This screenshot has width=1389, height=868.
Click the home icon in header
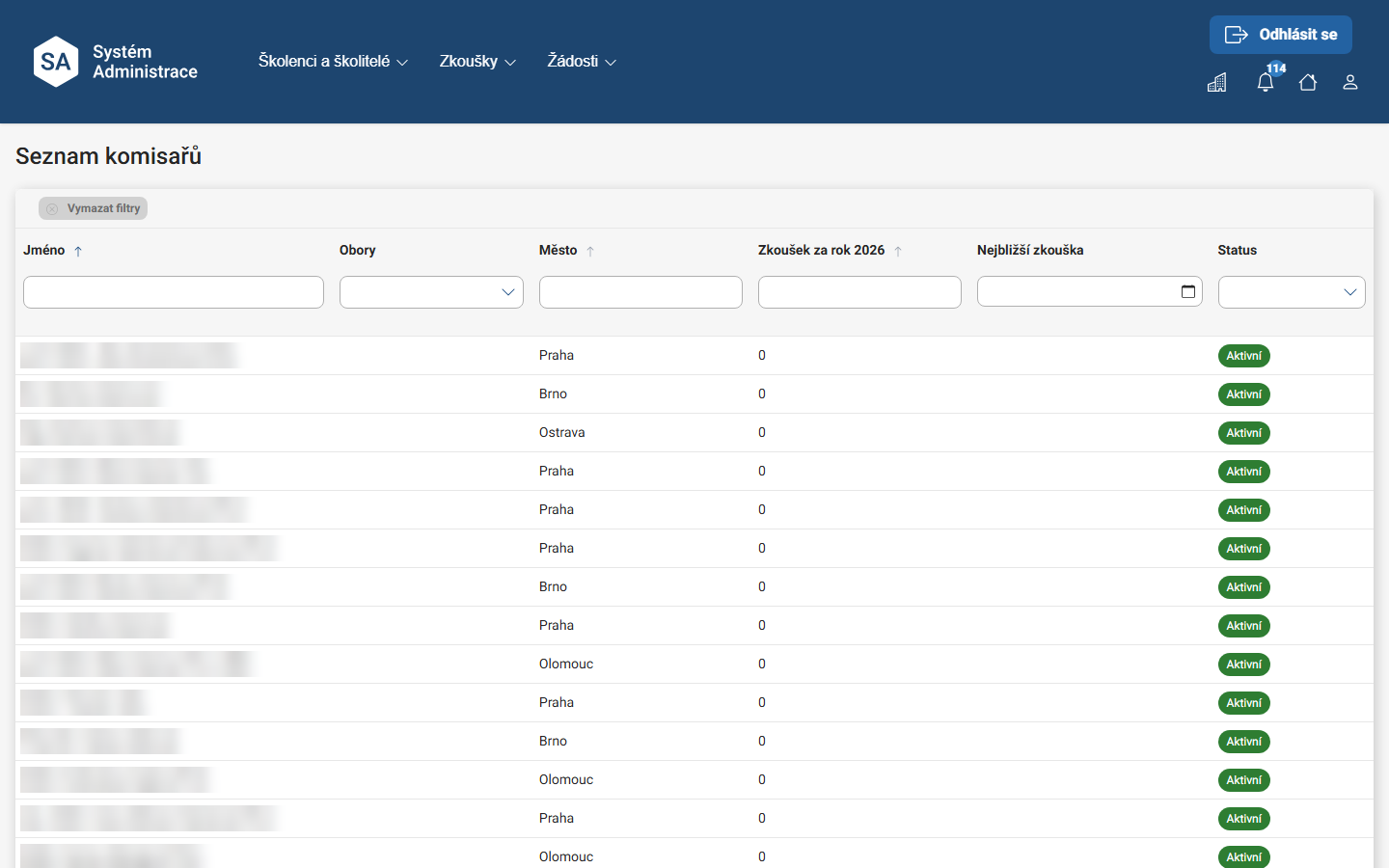click(x=1308, y=82)
